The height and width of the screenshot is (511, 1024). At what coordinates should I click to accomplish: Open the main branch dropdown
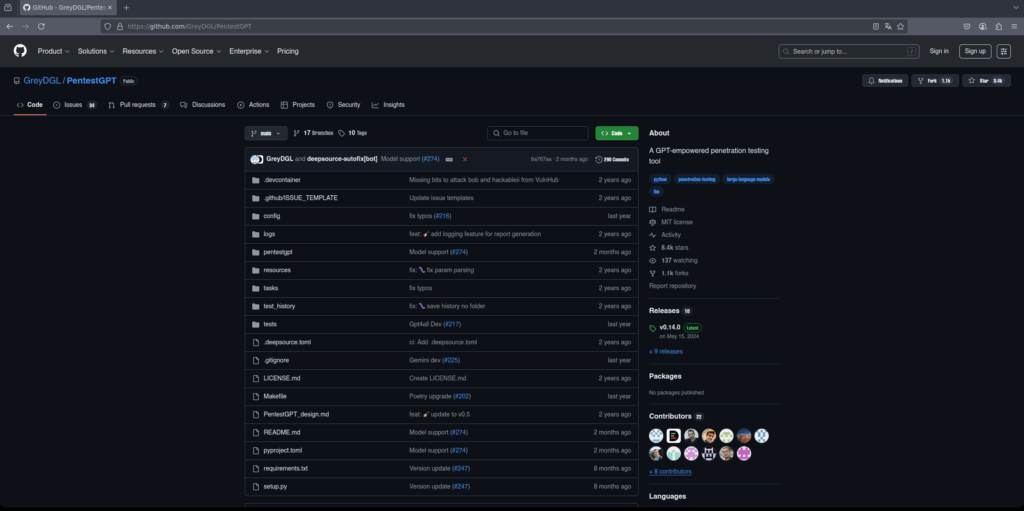pyautogui.click(x=266, y=133)
